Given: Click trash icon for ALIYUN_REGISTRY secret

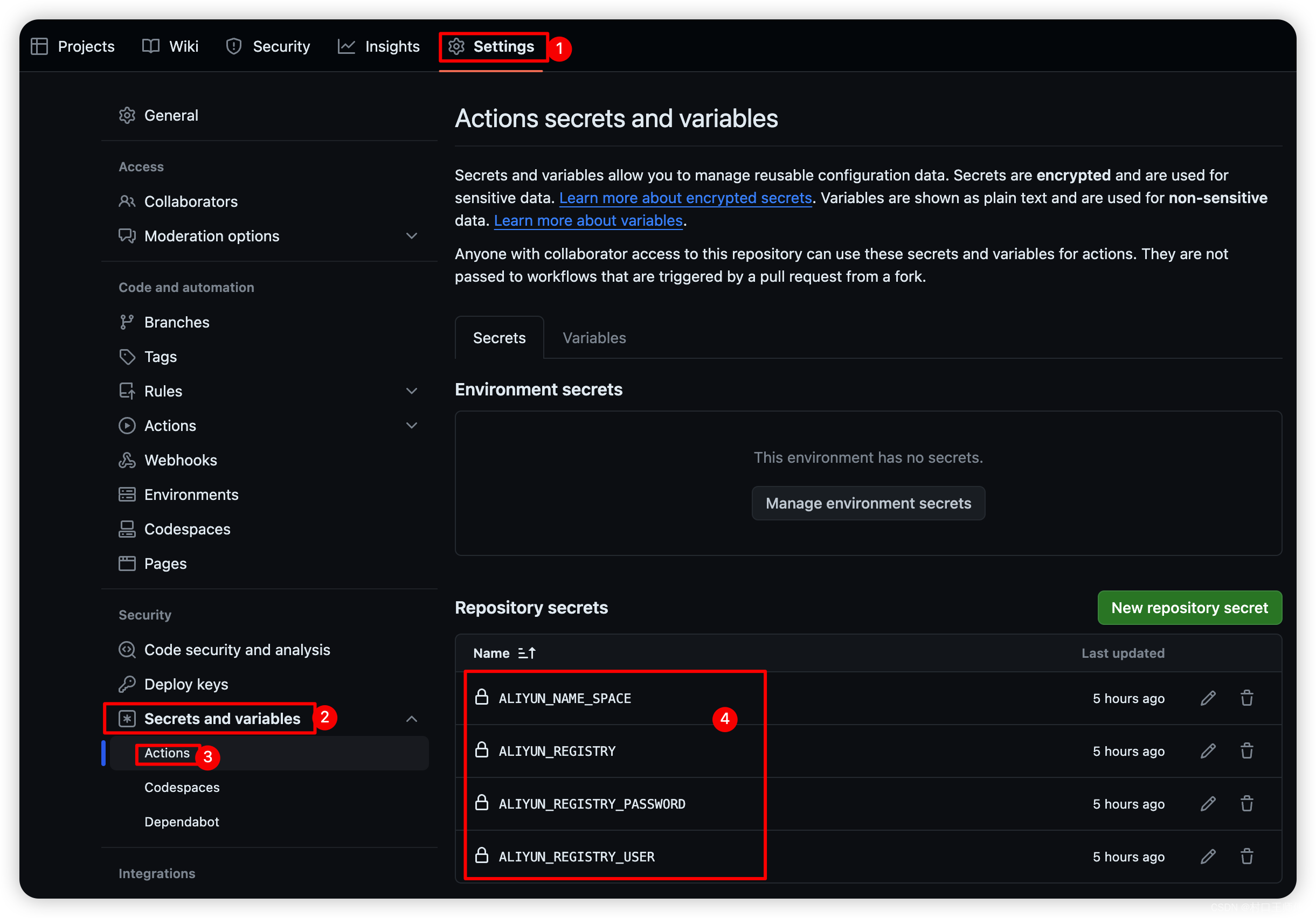Looking at the screenshot, I should [x=1246, y=750].
